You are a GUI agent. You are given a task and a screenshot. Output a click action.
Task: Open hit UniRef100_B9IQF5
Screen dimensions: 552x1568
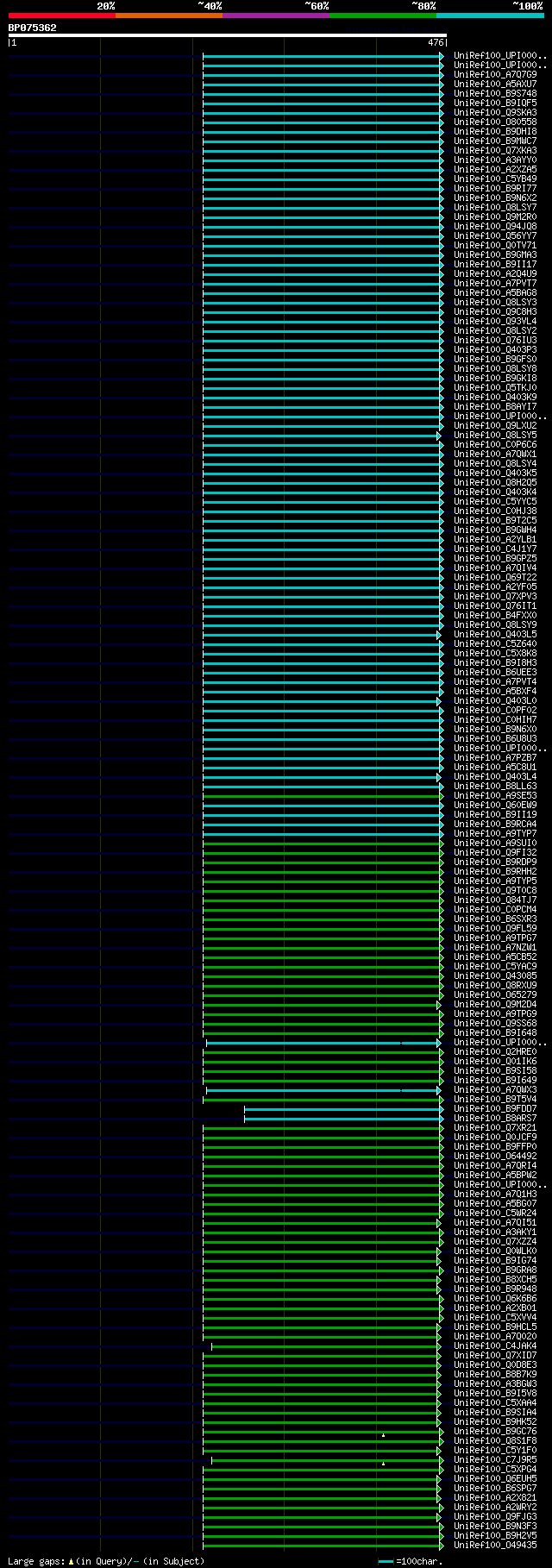[x=495, y=103]
